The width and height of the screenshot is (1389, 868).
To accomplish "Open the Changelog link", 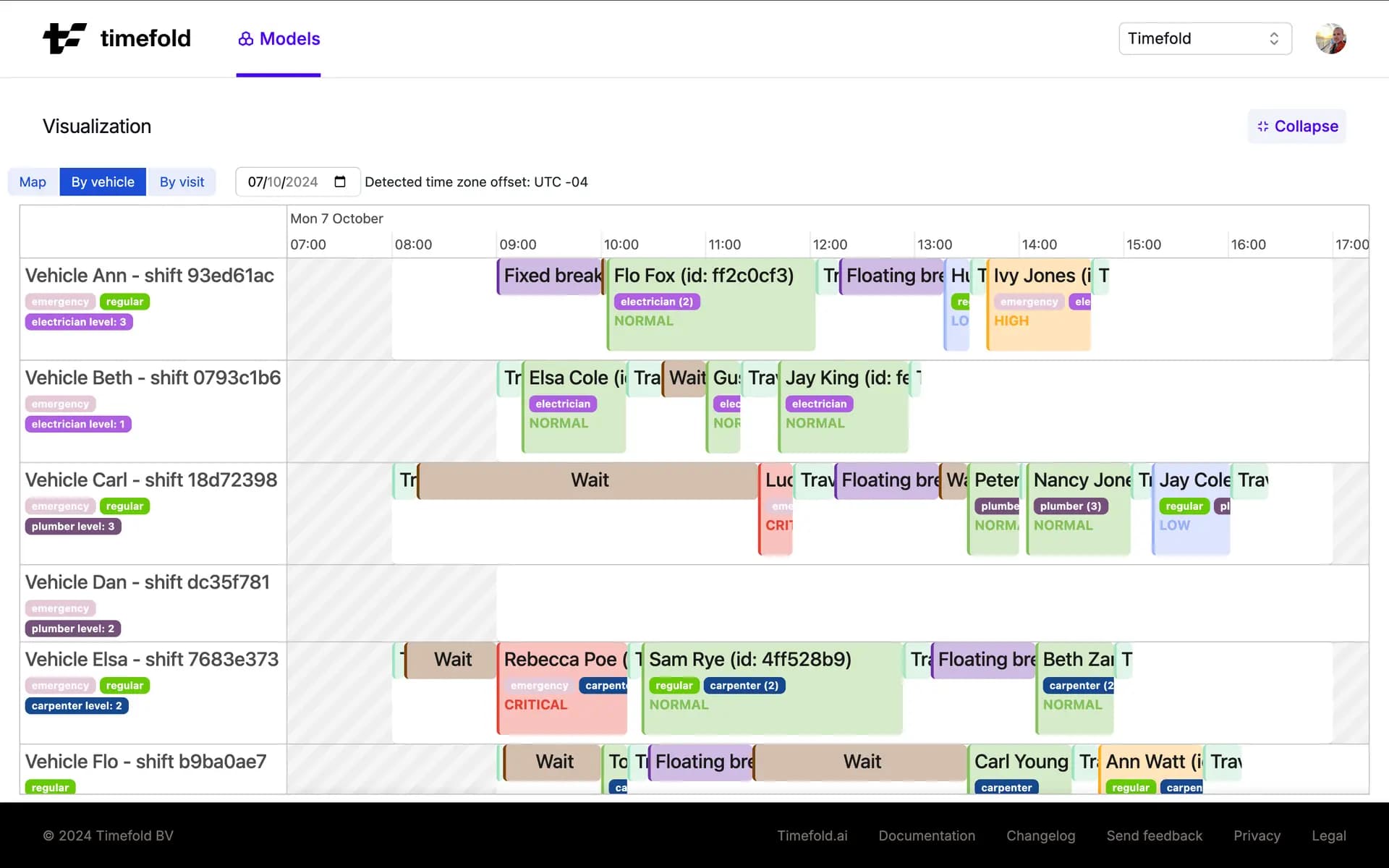I will [1040, 835].
